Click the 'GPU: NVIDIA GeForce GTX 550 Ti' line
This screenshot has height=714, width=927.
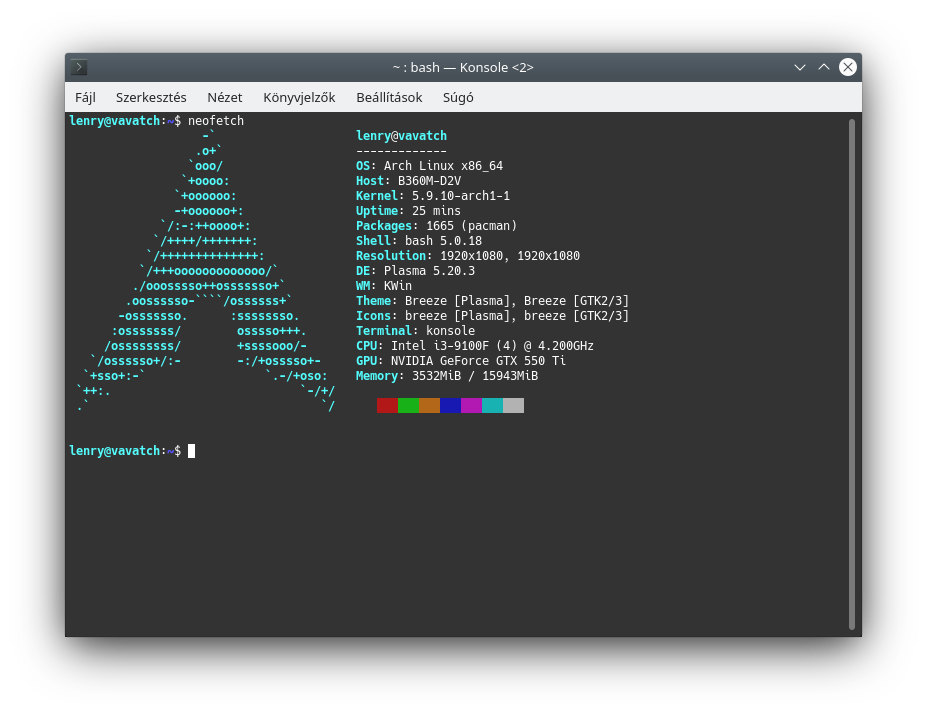pyautogui.click(x=461, y=361)
